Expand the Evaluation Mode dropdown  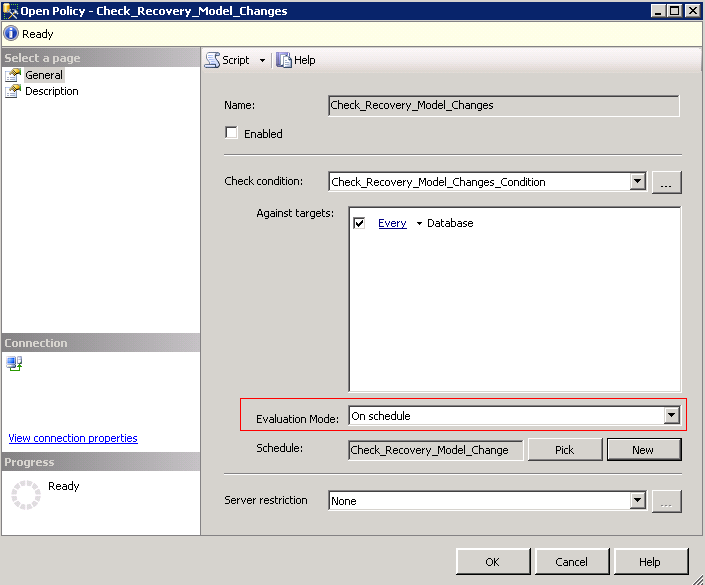point(671,416)
